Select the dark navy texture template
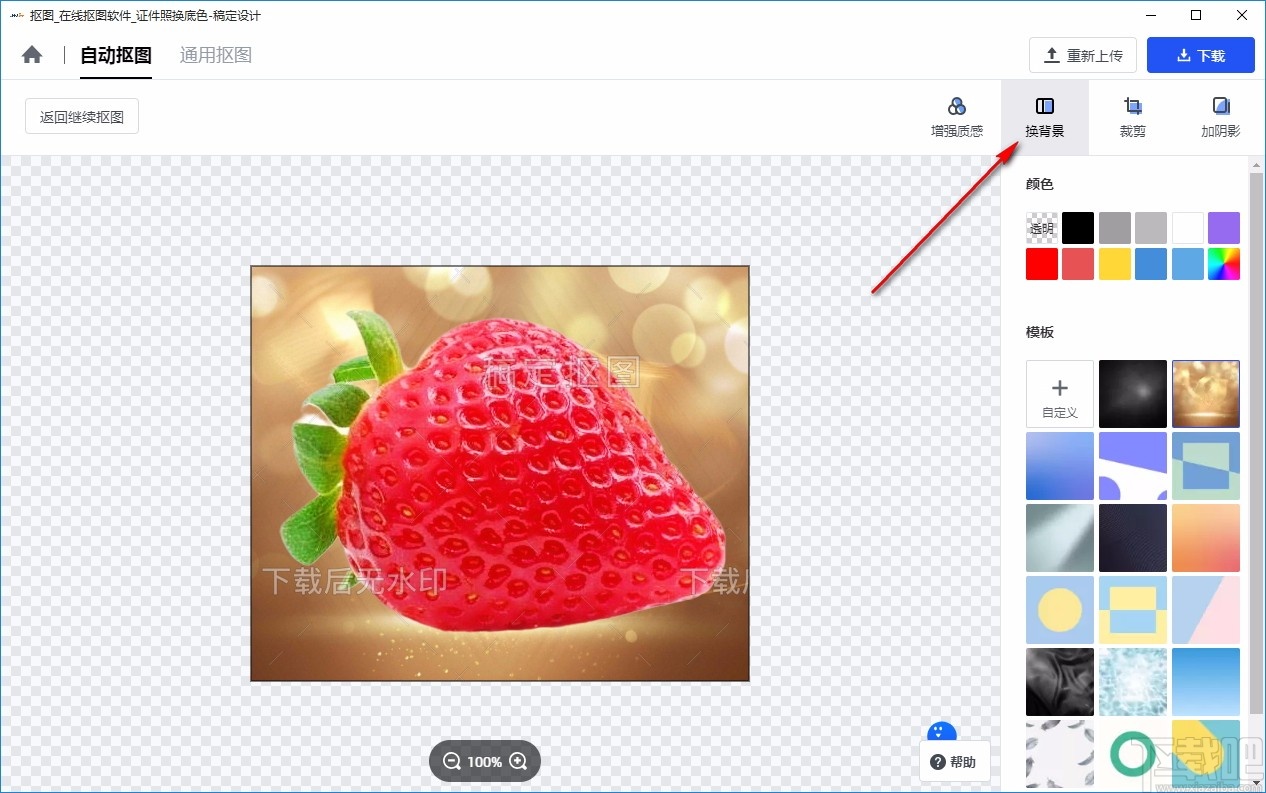The image size is (1266, 793). coord(1133,538)
